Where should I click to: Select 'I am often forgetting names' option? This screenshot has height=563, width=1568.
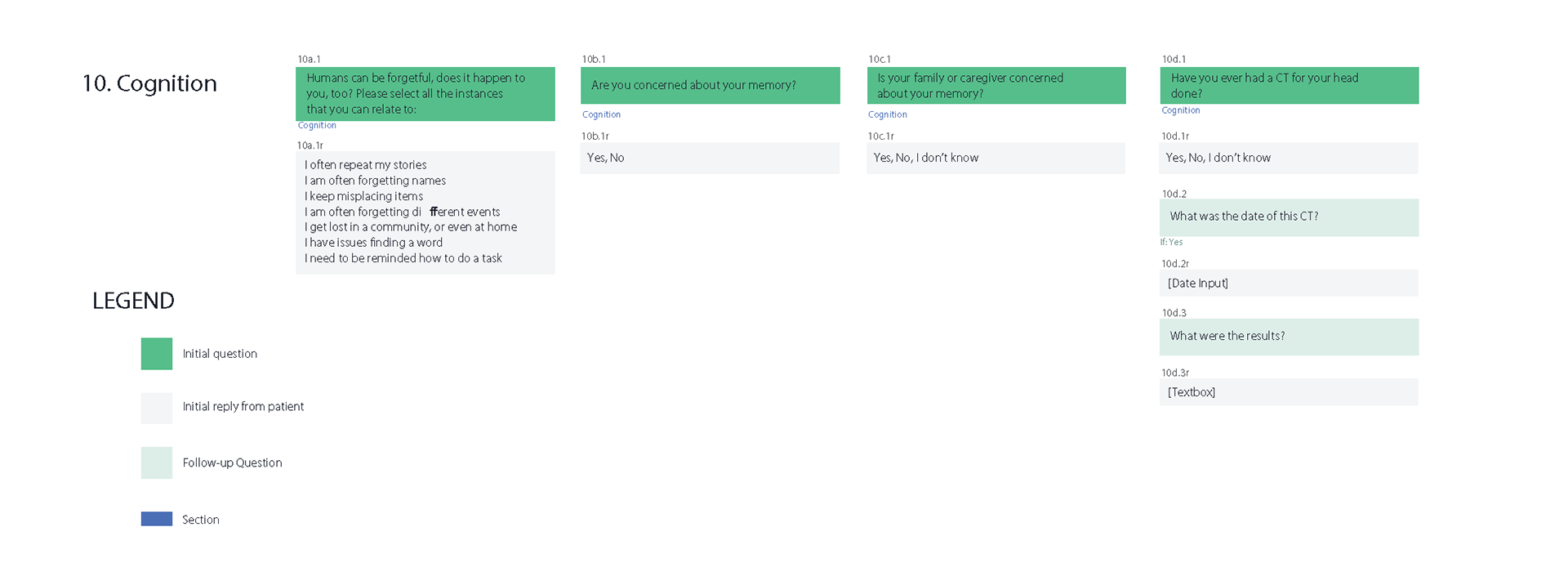click(376, 181)
